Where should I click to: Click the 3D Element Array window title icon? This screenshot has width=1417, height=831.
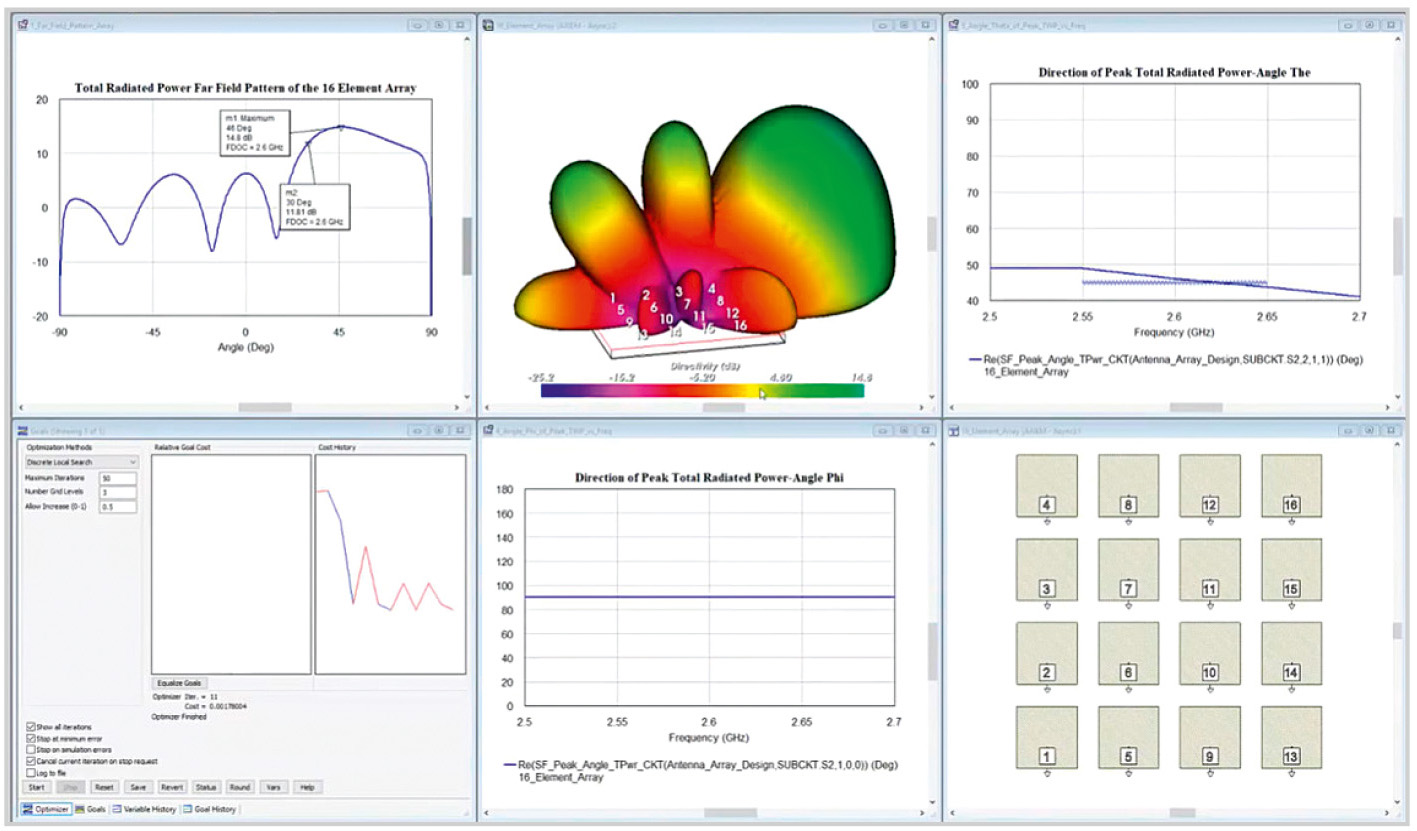coord(489,24)
